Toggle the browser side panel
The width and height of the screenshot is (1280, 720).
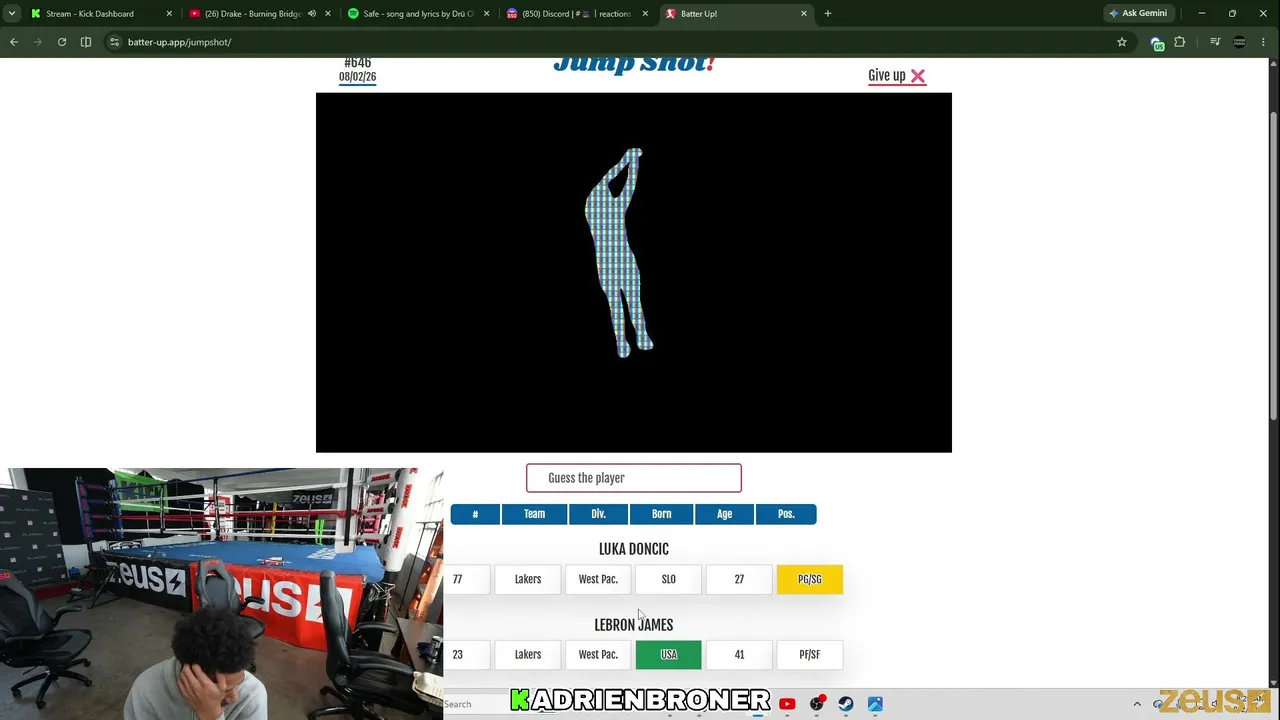pos(86,42)
